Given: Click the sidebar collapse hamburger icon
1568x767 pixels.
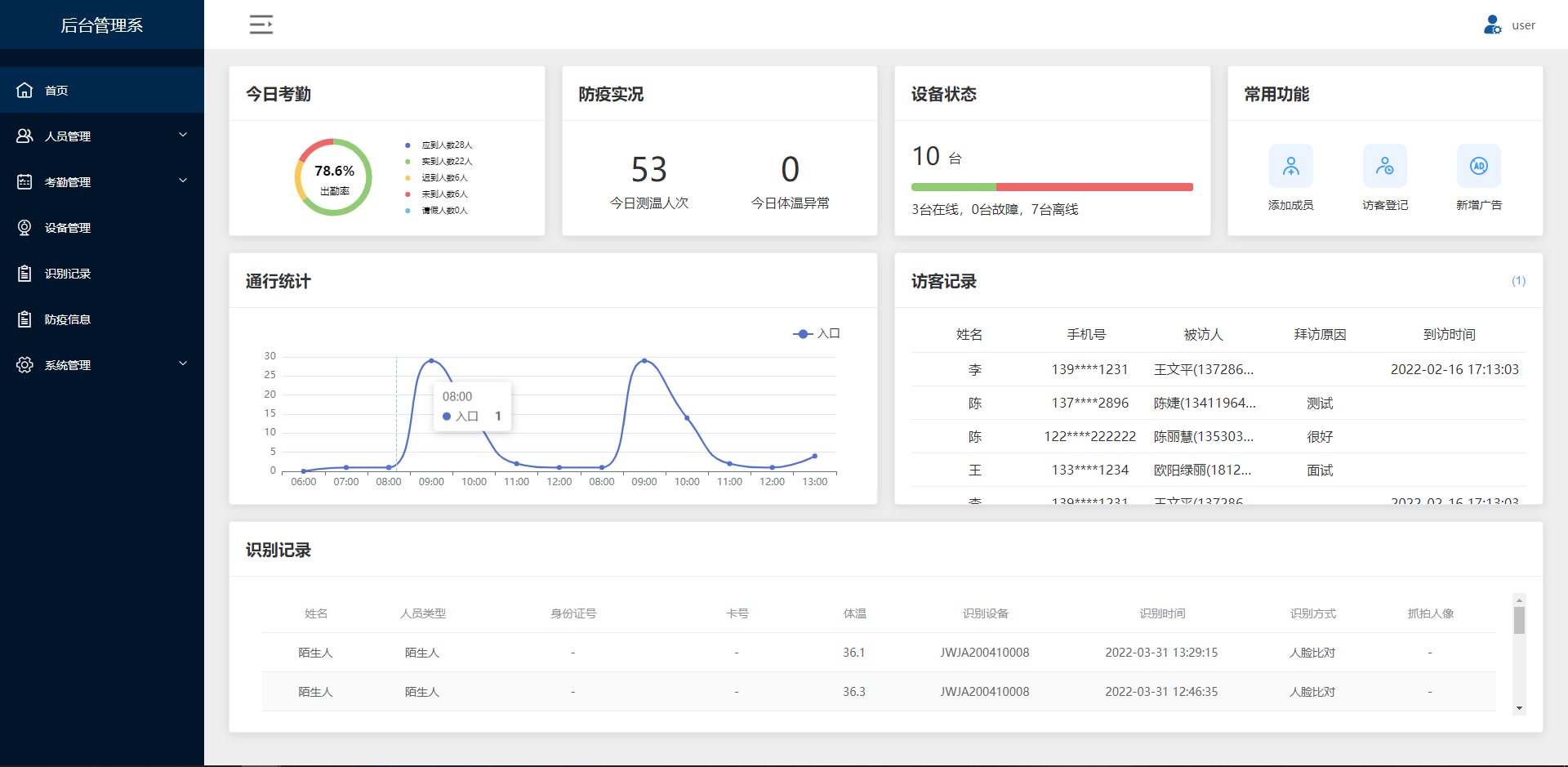Looking at the screenshot, I should tap(261, 25).
